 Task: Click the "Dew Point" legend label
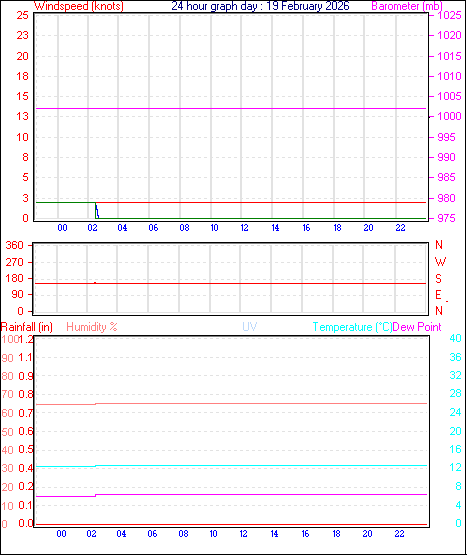coord(417,327)
